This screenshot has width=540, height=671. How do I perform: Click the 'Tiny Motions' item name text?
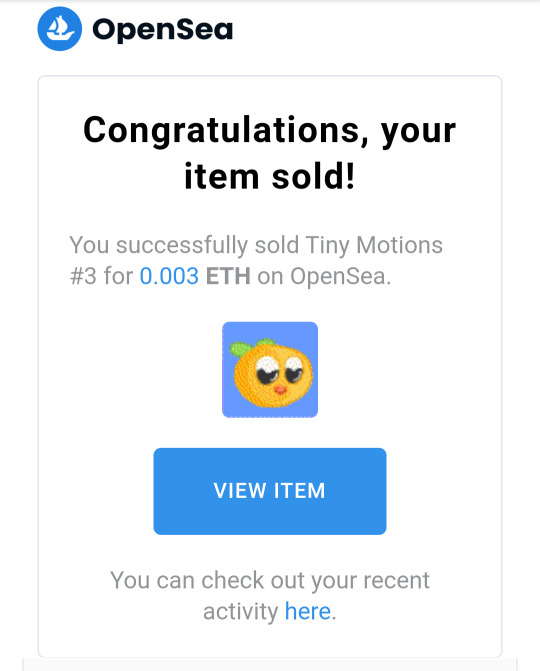[x=374, y=245]
